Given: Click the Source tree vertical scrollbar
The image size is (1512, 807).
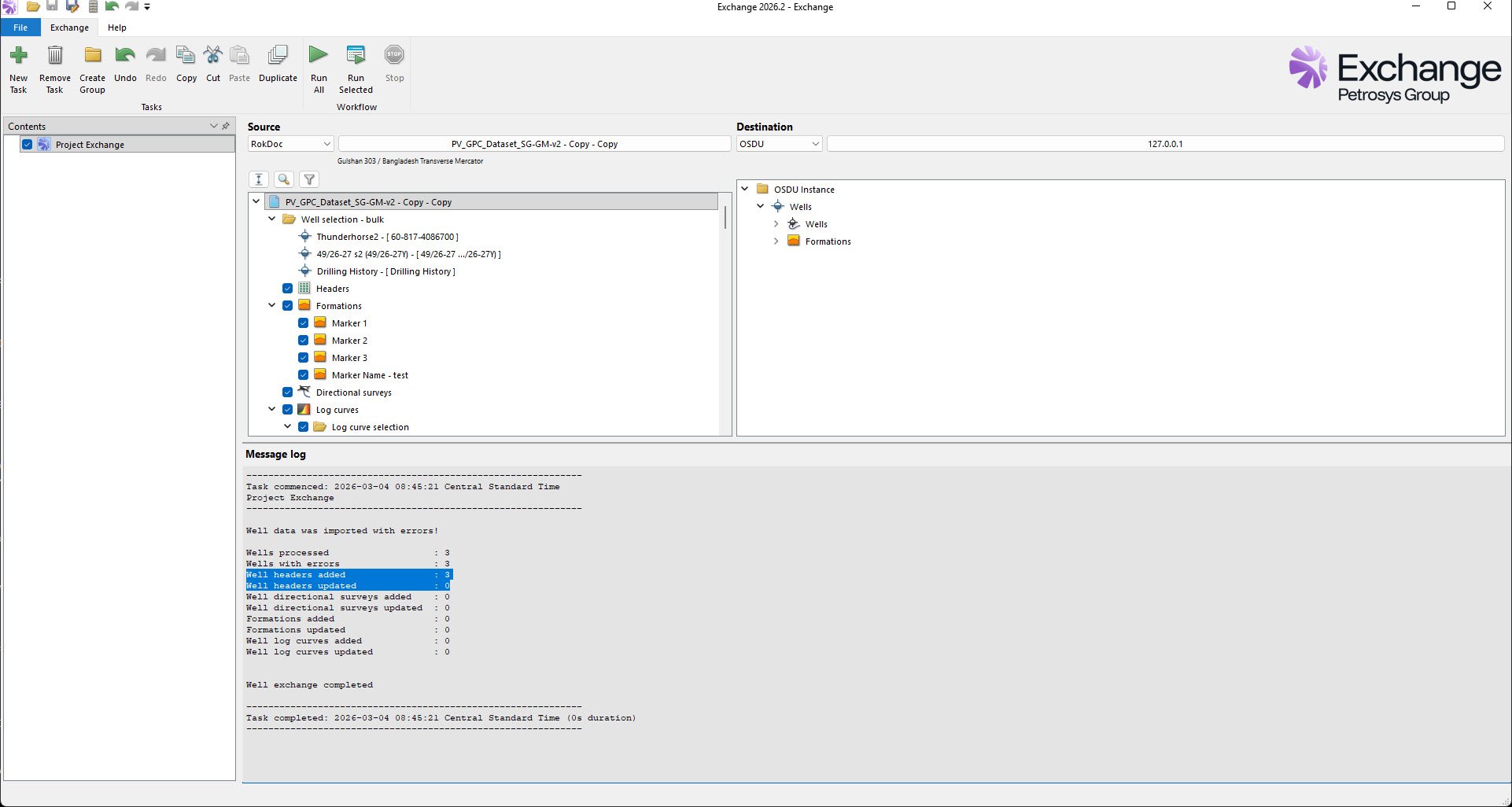Looking at the screenshot, I should click(725, 219).
